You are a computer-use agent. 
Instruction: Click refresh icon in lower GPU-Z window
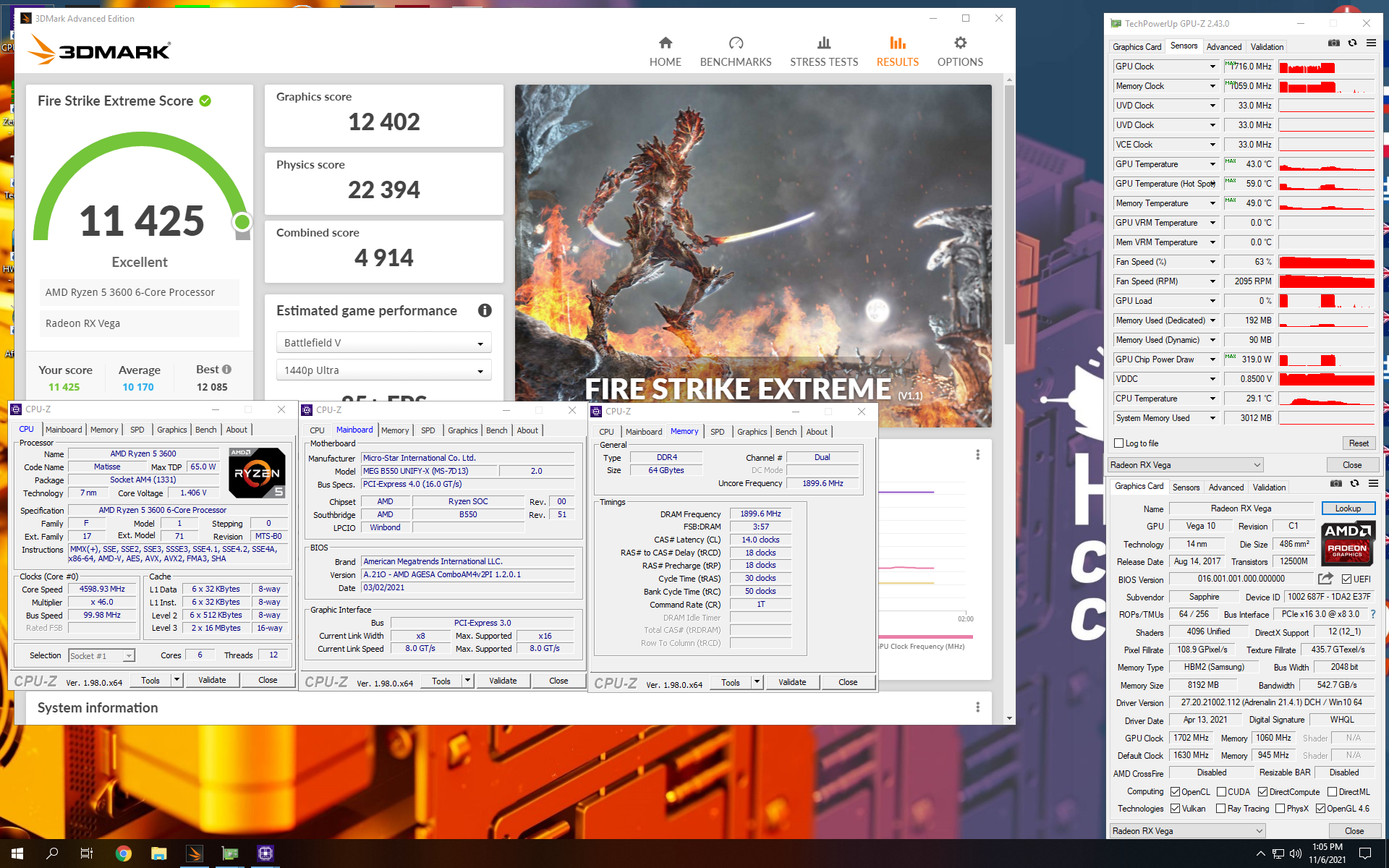pyautogui.click(x=1354, y=484)
